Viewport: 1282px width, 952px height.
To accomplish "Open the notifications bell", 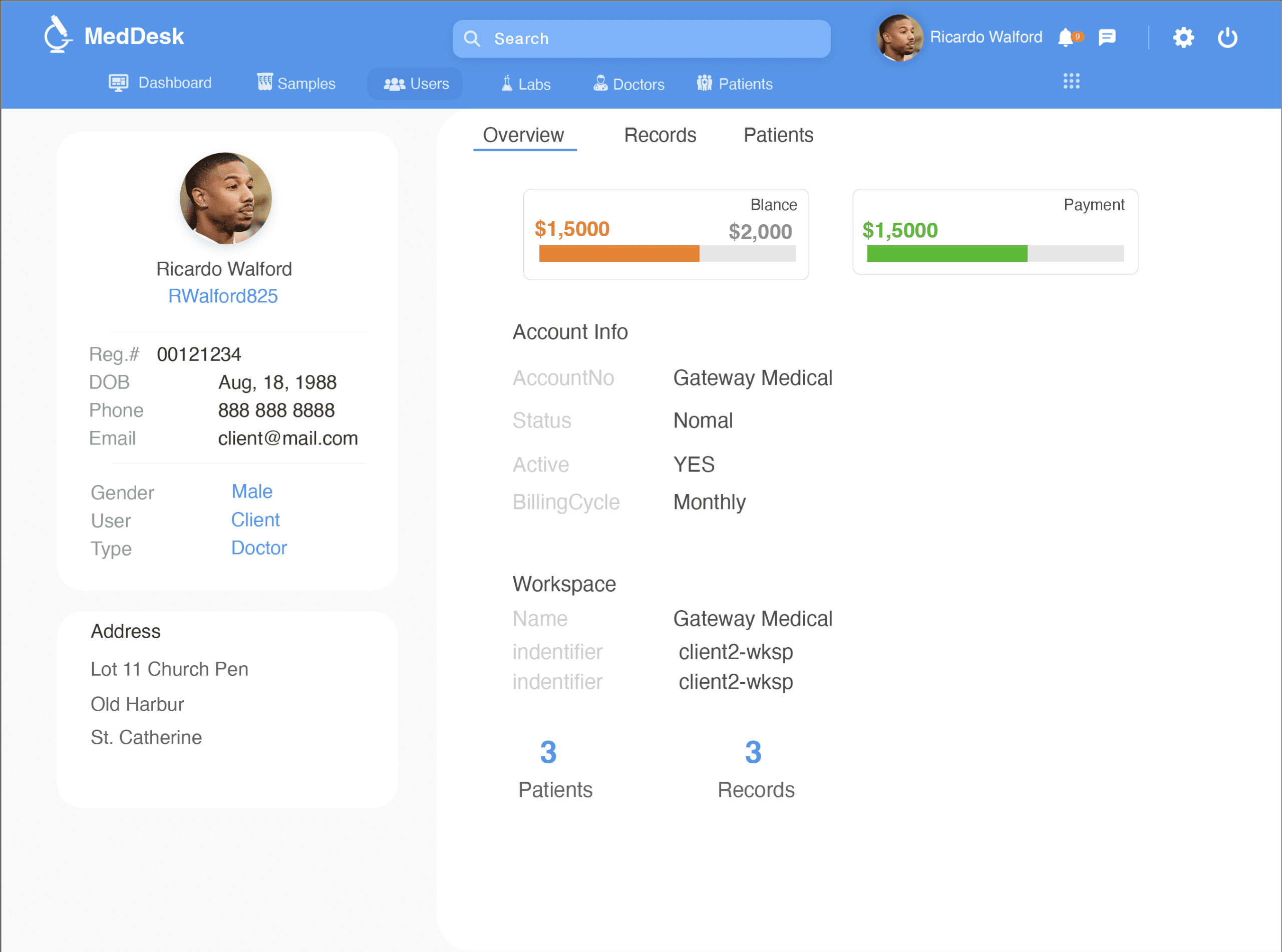I will (x=1065, y=38).
